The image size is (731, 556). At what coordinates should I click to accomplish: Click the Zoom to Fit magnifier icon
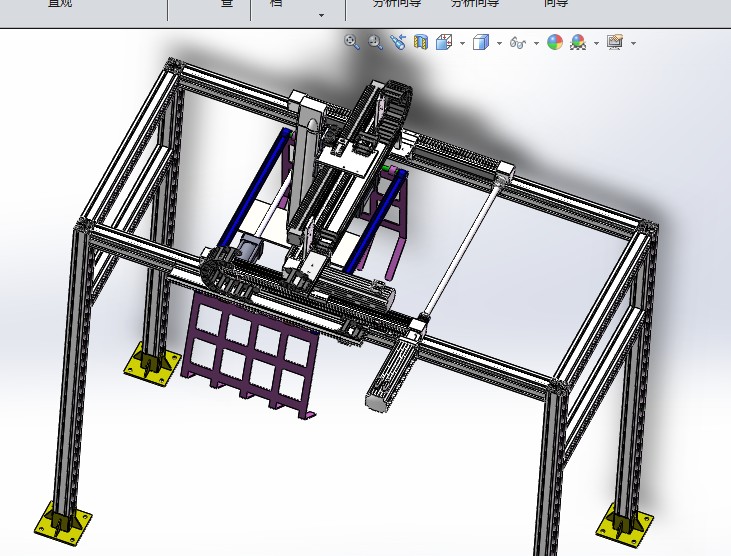[352, 42]
